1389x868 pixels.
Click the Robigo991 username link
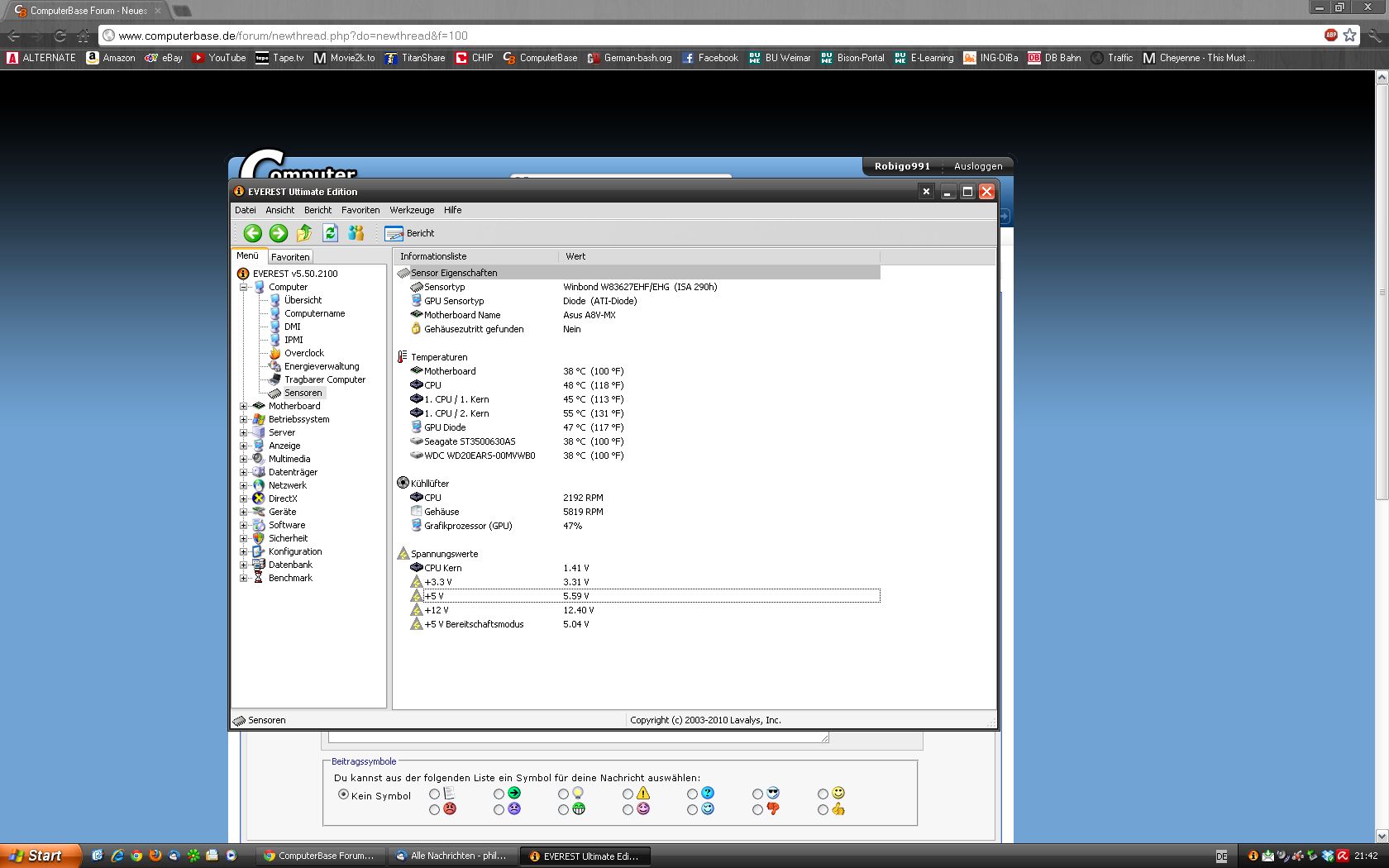point(902,166)
